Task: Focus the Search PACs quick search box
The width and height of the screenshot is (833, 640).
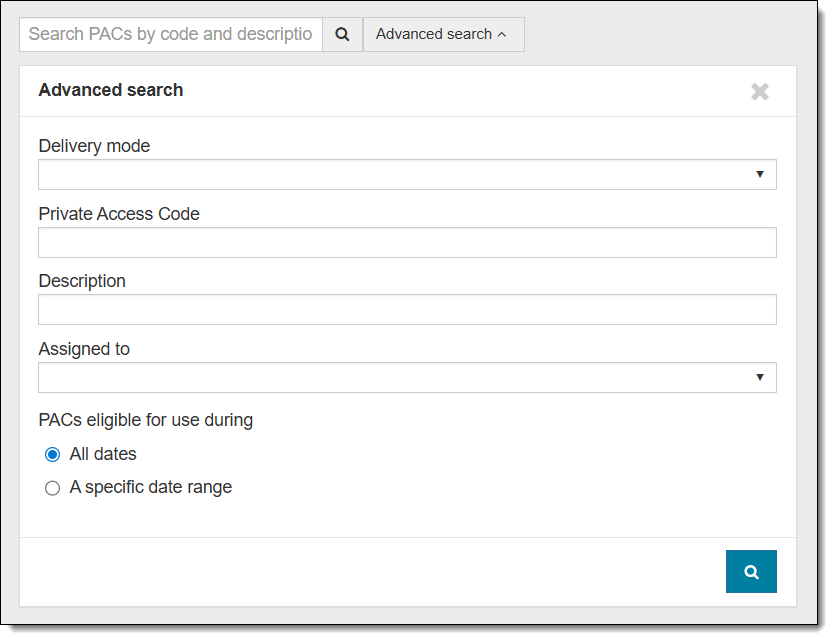Action: pos(171,34)
